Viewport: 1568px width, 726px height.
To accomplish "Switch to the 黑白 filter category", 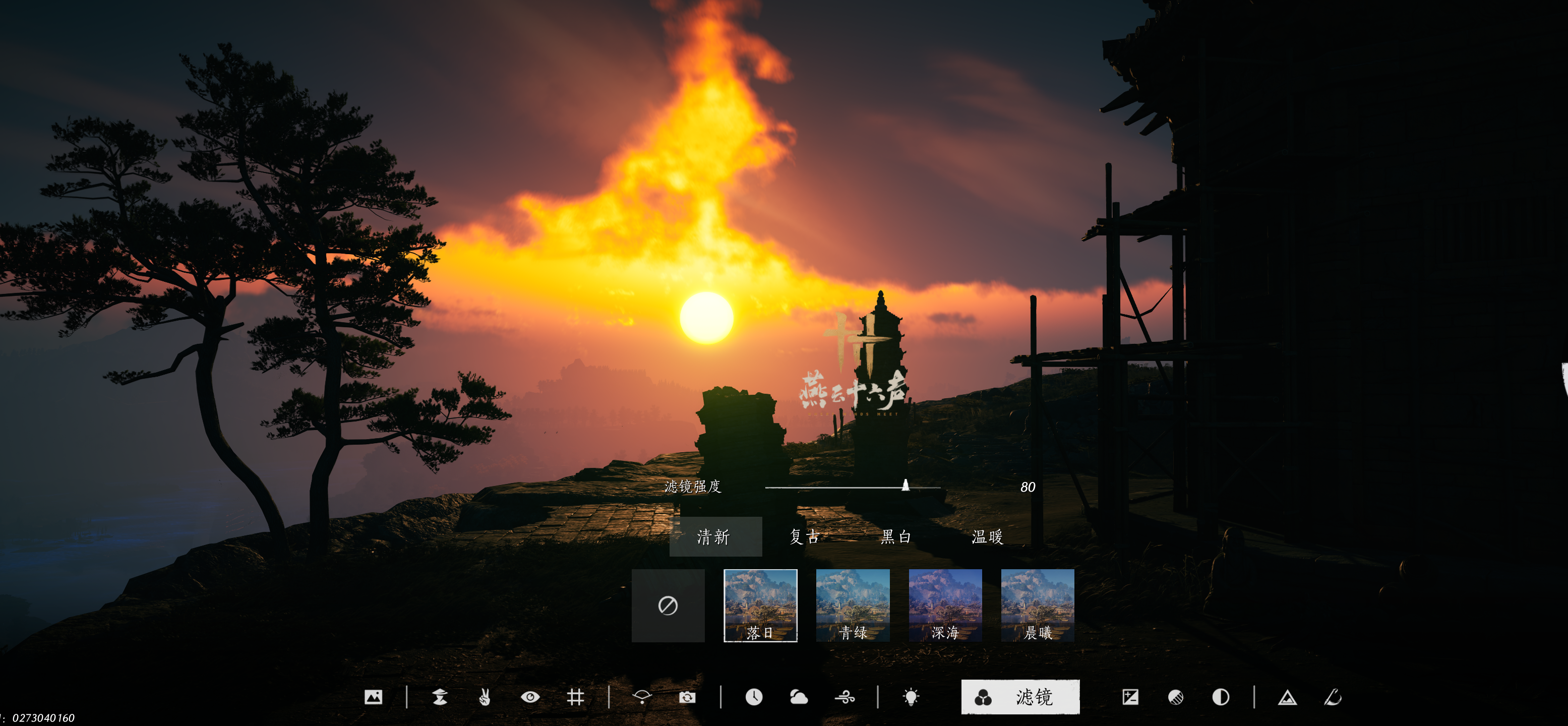I will [x=896, y=537].
